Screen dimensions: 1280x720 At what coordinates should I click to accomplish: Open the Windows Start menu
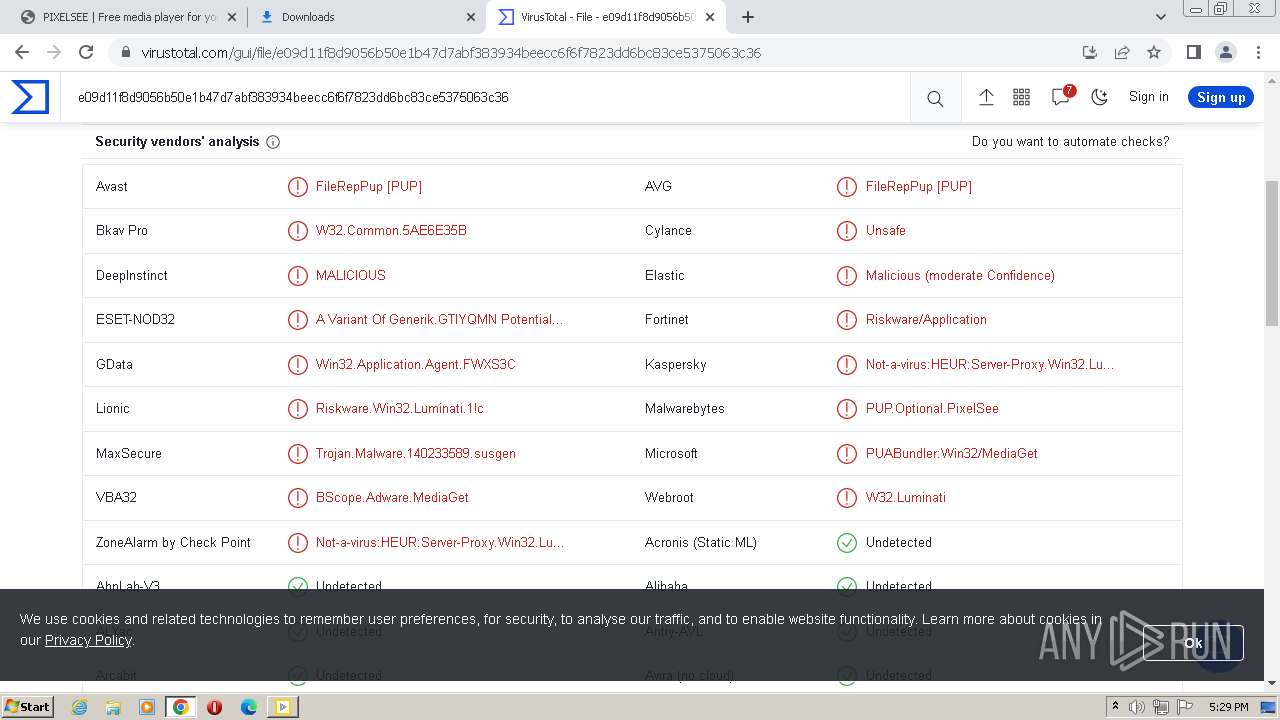click(x=27, y=706)
